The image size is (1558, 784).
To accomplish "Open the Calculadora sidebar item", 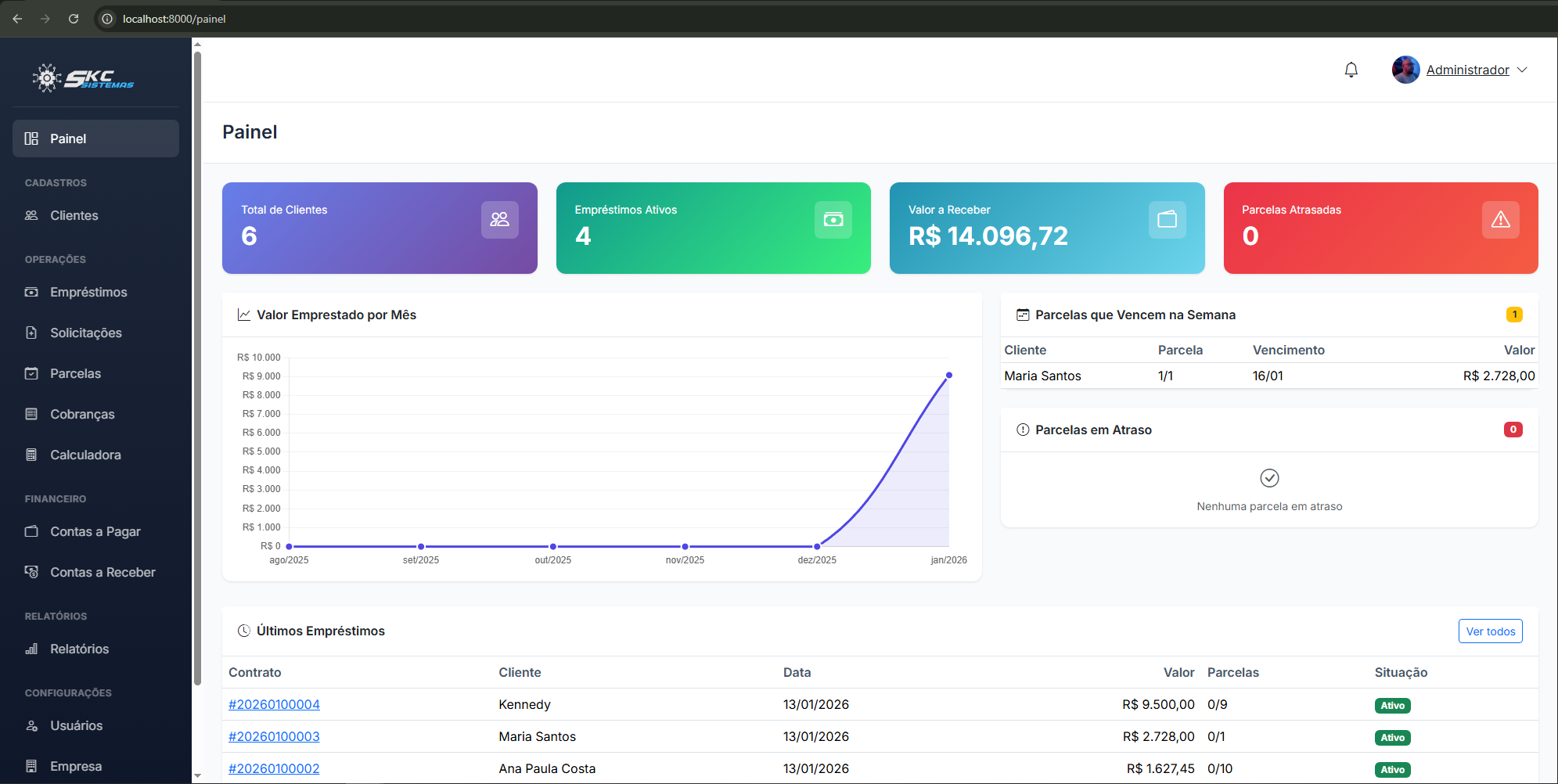I will coord(85,455).
